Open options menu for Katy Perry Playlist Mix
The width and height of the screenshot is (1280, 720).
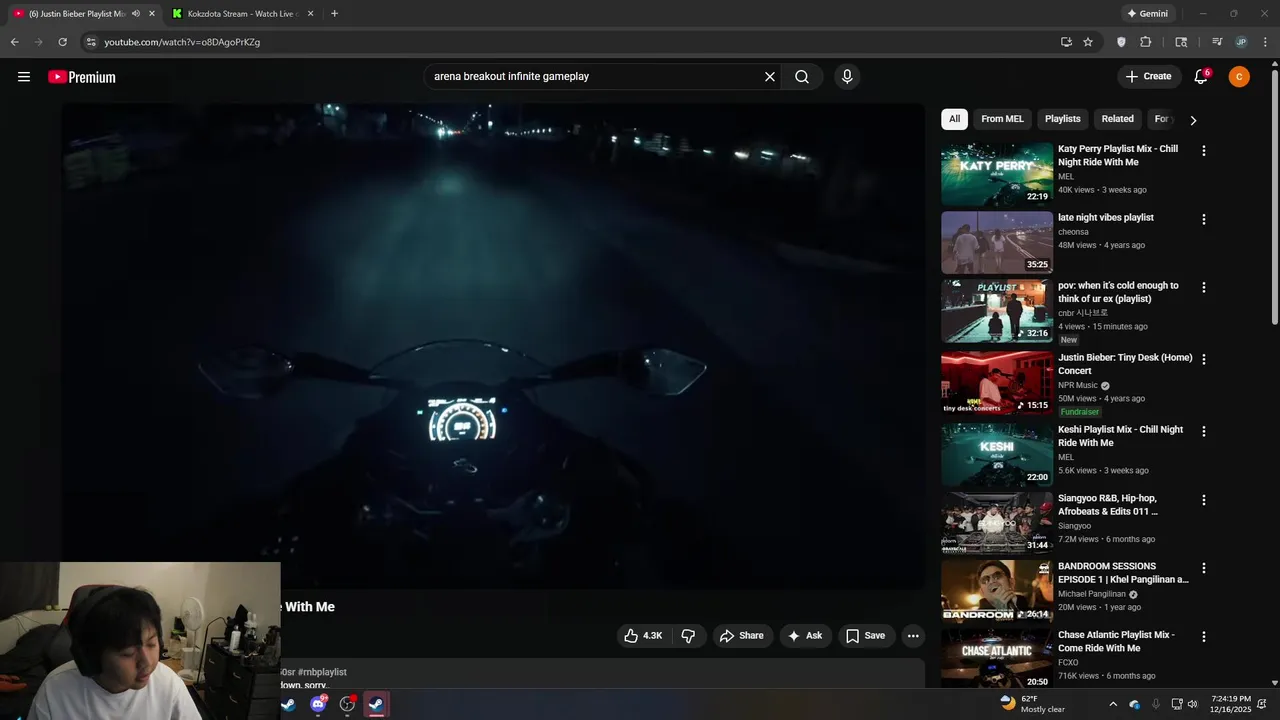[x=1204, y=151]
